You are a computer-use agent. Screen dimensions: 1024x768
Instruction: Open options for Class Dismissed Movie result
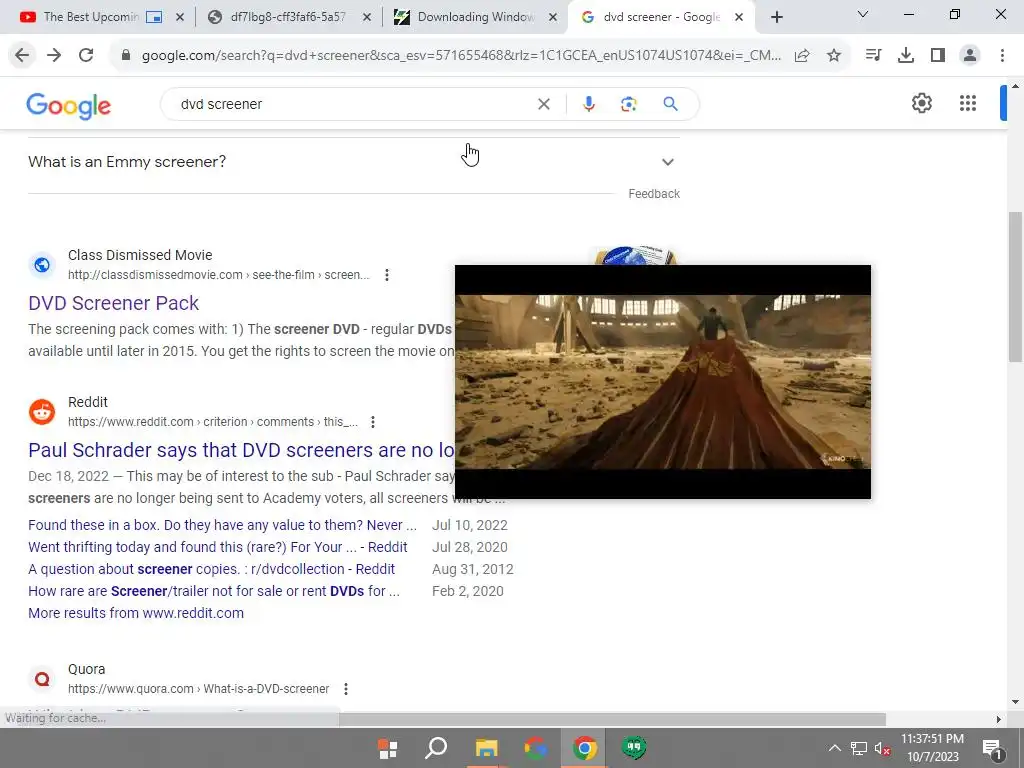click(x=387, y=275)
